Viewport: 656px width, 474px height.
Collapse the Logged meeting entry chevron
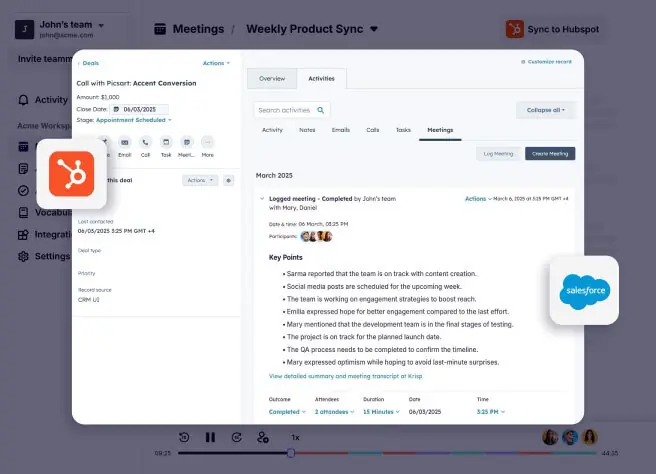262,199
